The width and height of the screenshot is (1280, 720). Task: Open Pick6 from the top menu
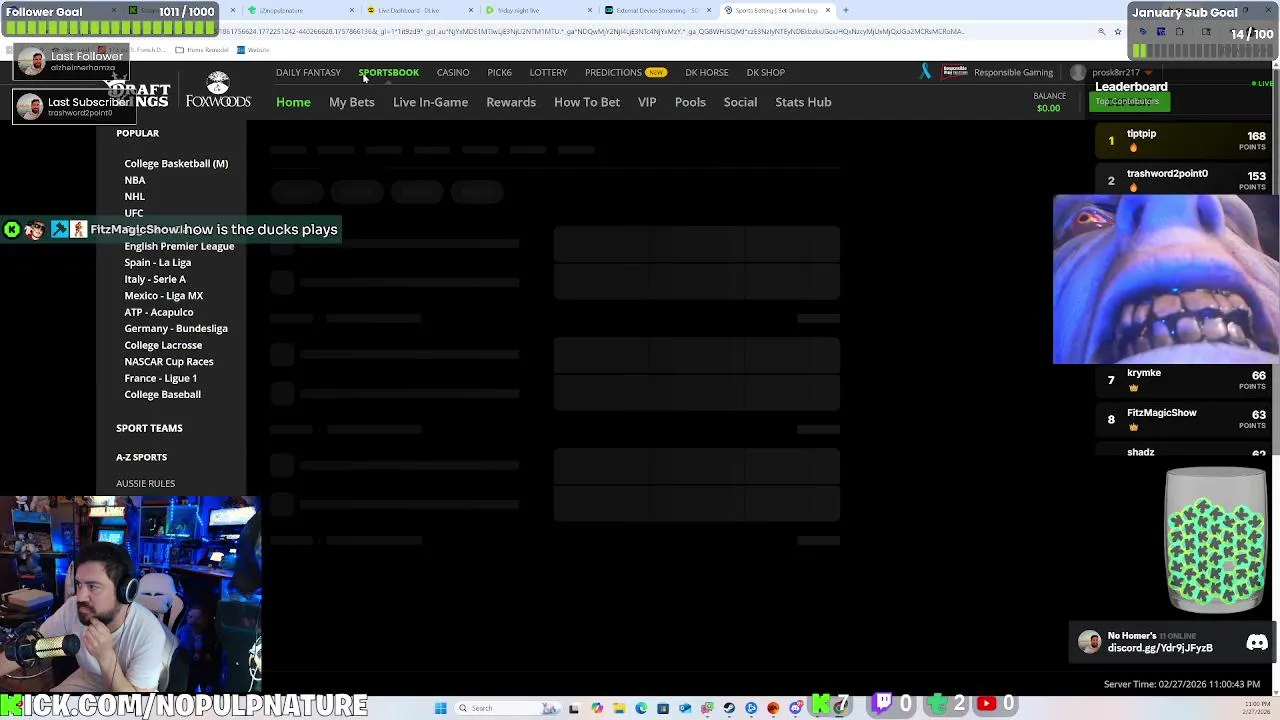point(499,72)
